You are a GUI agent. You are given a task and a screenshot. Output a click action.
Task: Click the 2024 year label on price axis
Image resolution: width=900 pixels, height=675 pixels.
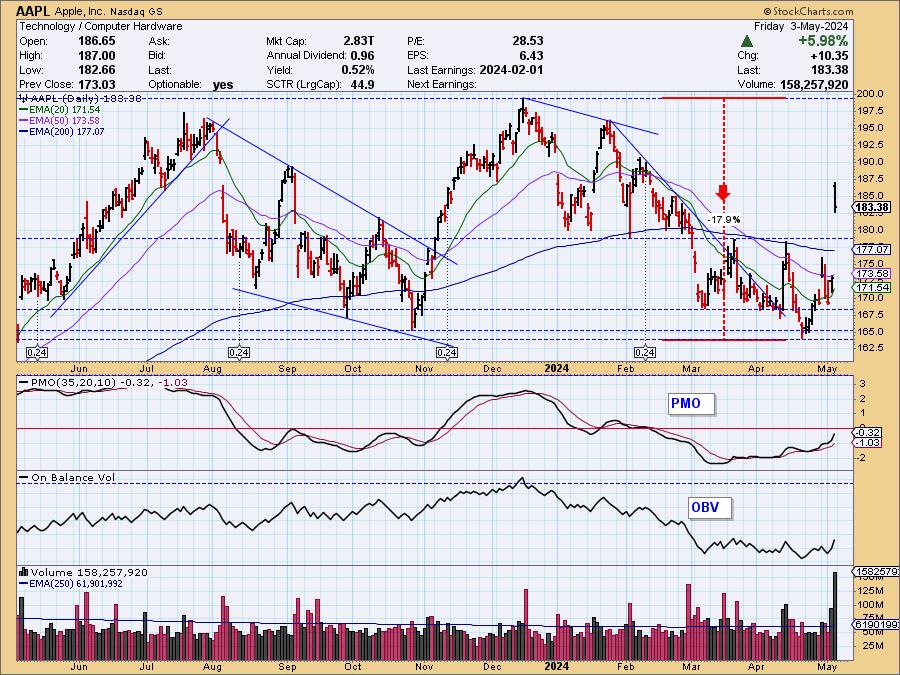pyautogui.click(x=556, y=368)
